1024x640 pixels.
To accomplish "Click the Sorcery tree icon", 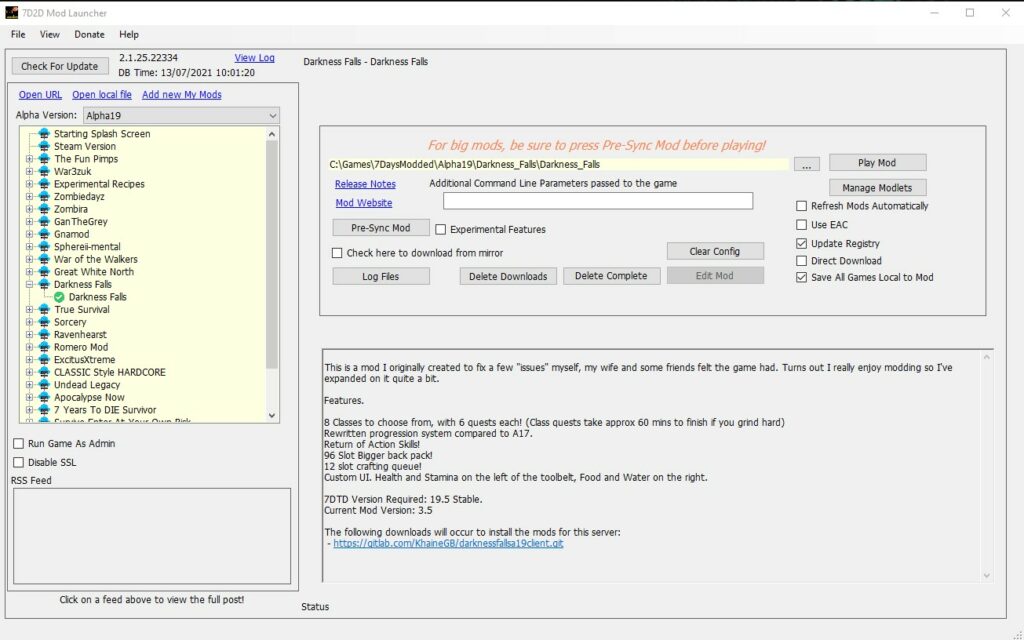I will 44,322.
